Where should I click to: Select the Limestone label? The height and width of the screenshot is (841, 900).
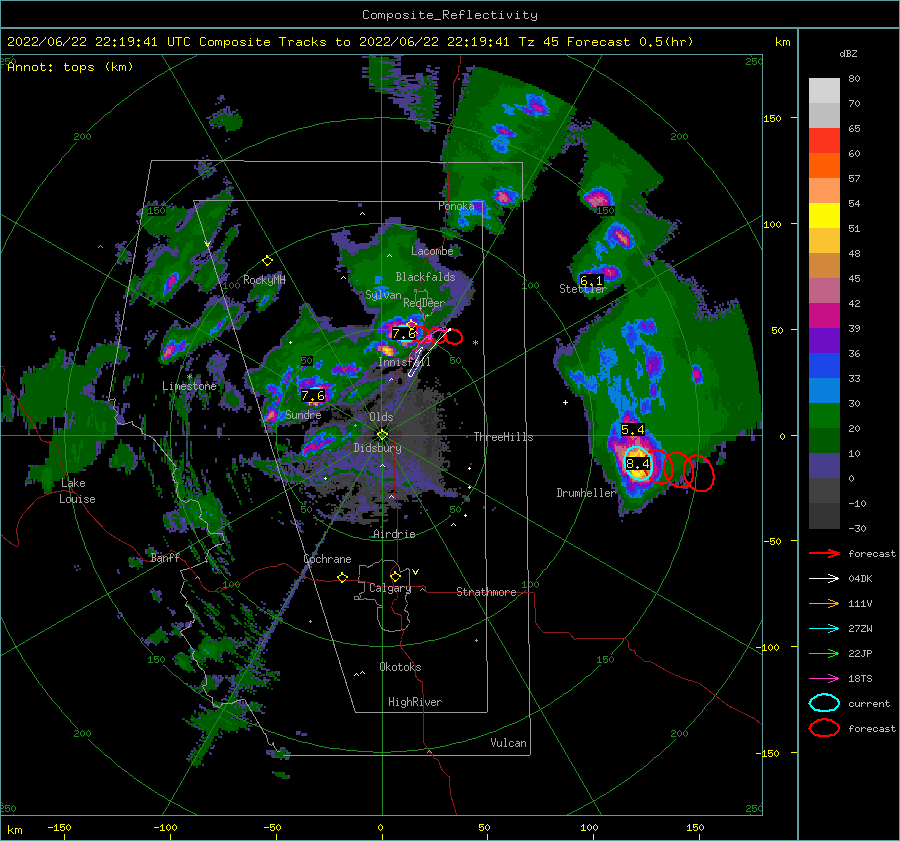tap(189, 386)
